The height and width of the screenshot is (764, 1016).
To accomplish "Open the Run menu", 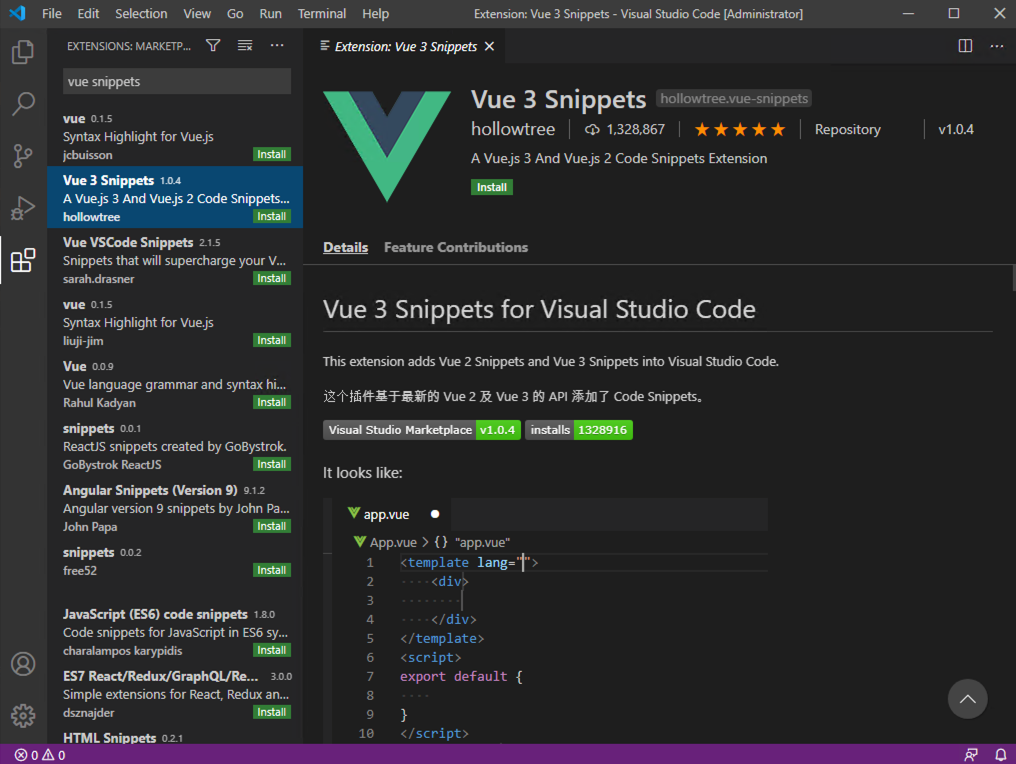I will [x=270, y=14].
